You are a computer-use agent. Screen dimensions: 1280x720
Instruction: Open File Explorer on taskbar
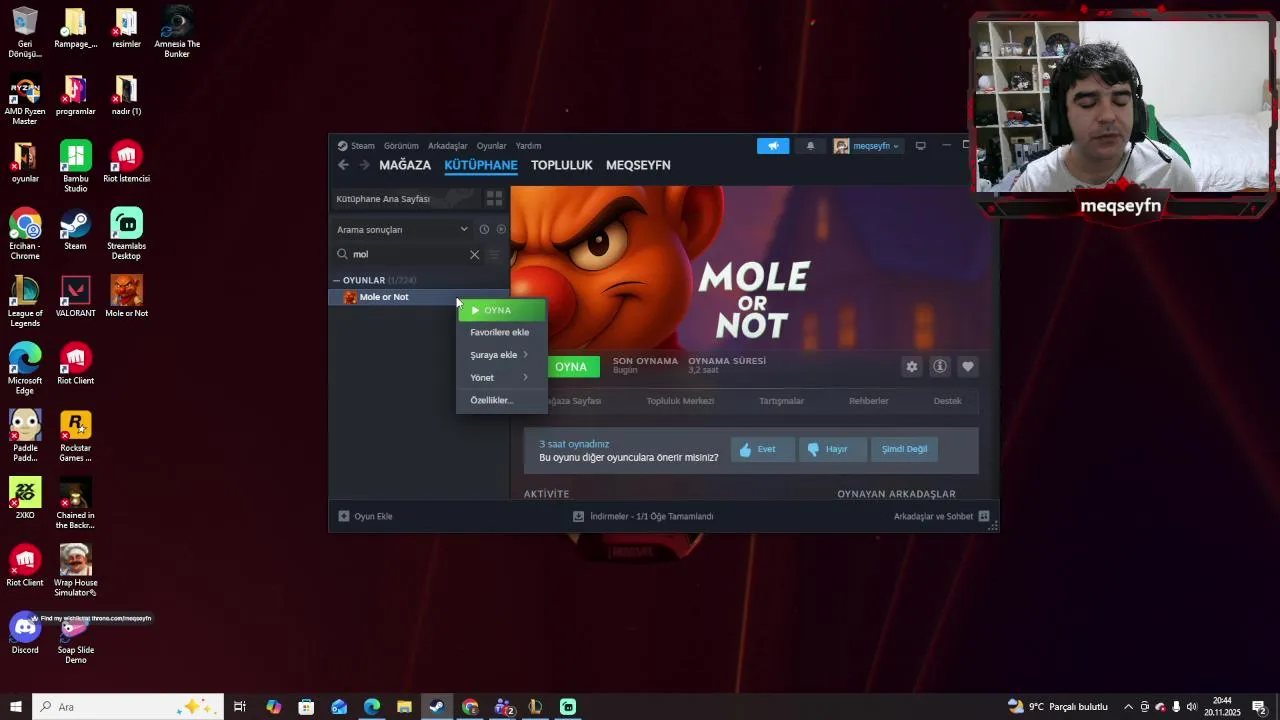pos(404,707)
